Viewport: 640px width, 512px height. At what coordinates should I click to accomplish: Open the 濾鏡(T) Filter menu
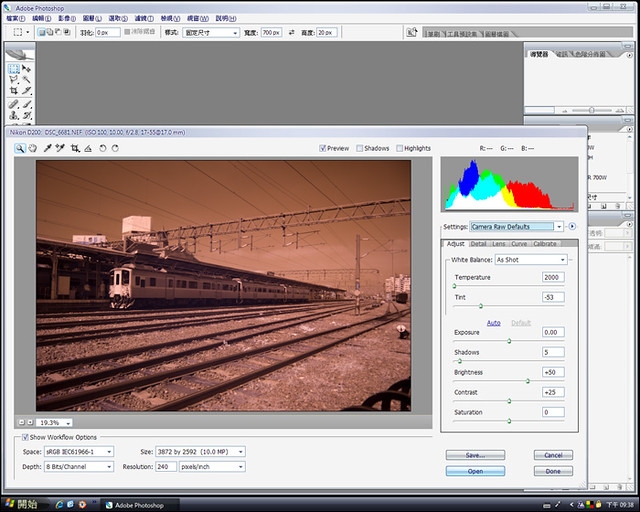click(144, 18)
